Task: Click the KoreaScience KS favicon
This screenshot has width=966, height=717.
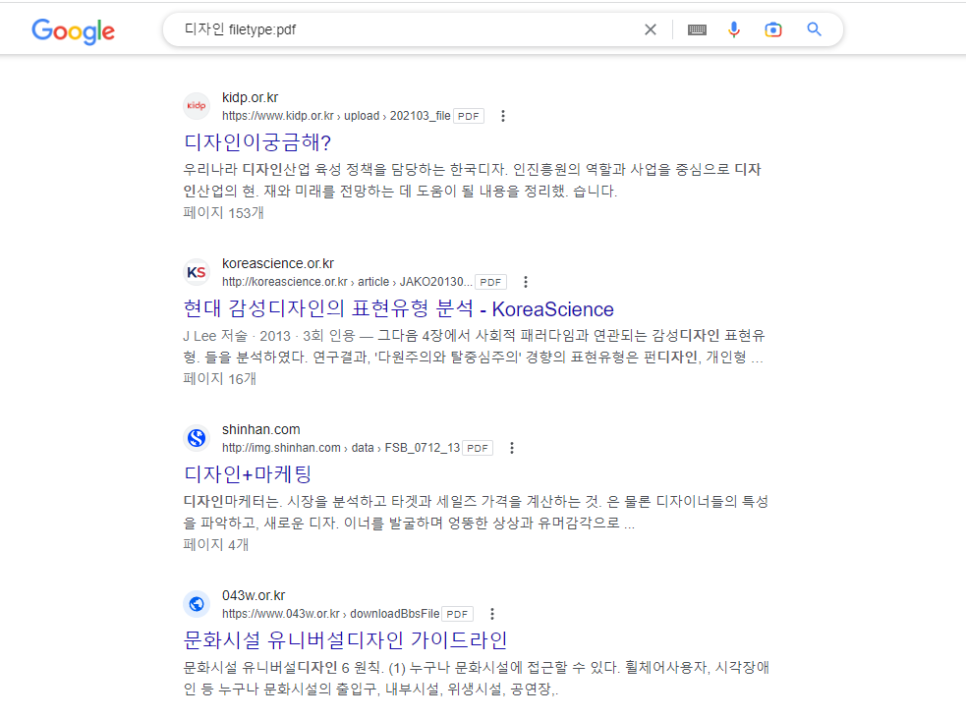Action: tap(197, 272)
